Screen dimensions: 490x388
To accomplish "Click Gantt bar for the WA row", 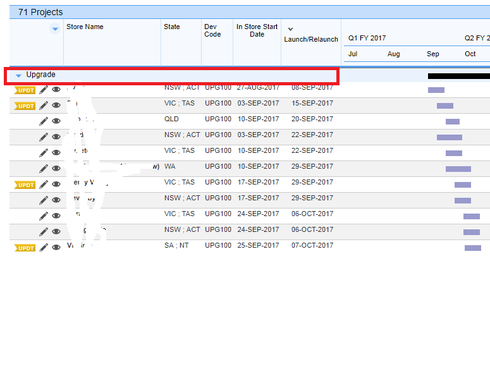I will click(458, 169).
